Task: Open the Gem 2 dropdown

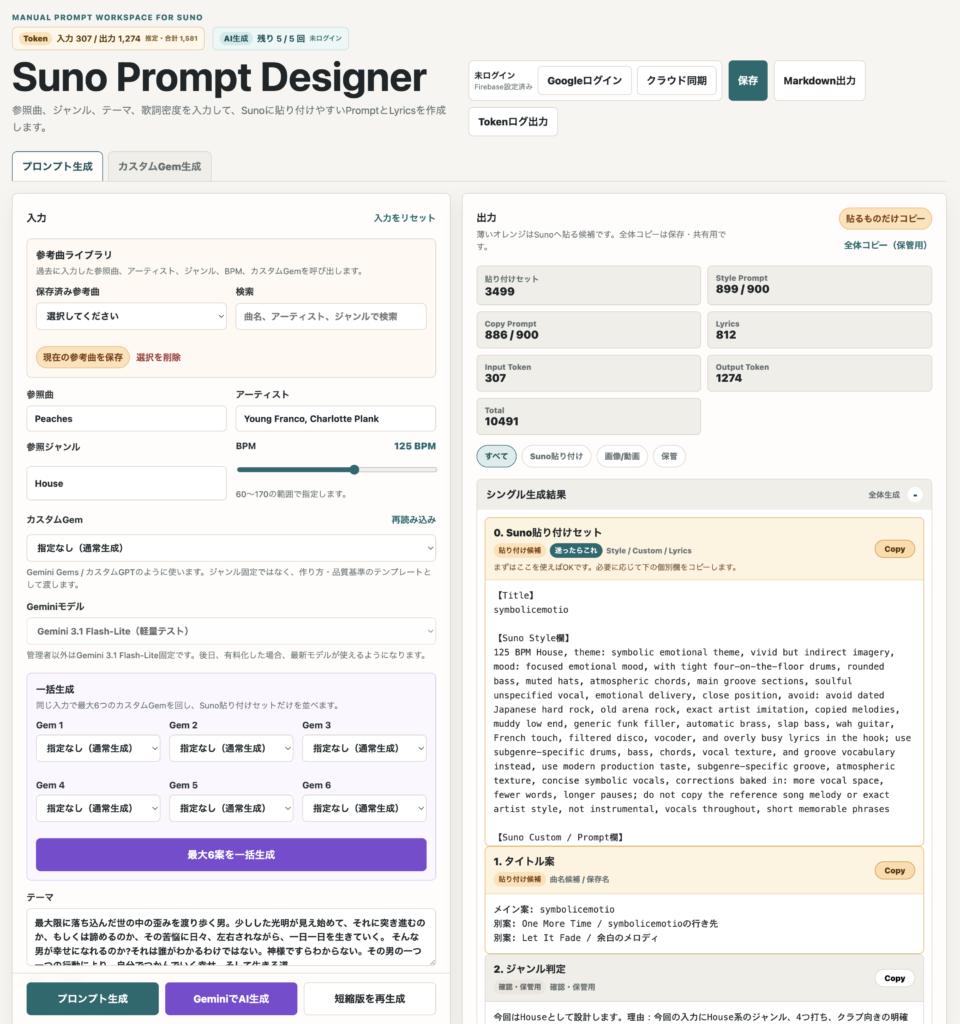Action: click(231, 748)
